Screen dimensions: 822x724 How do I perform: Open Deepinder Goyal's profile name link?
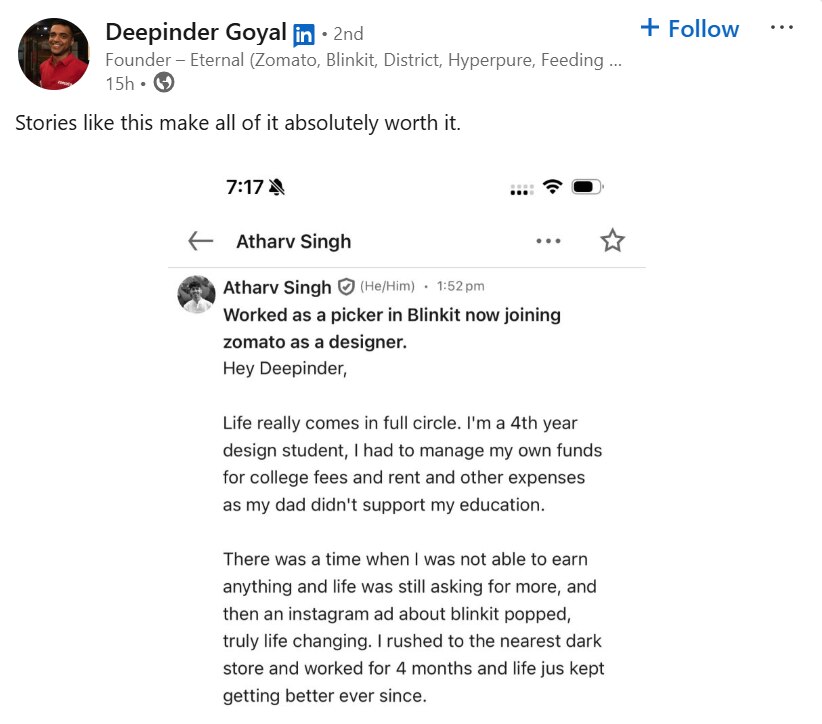[196, 32]
